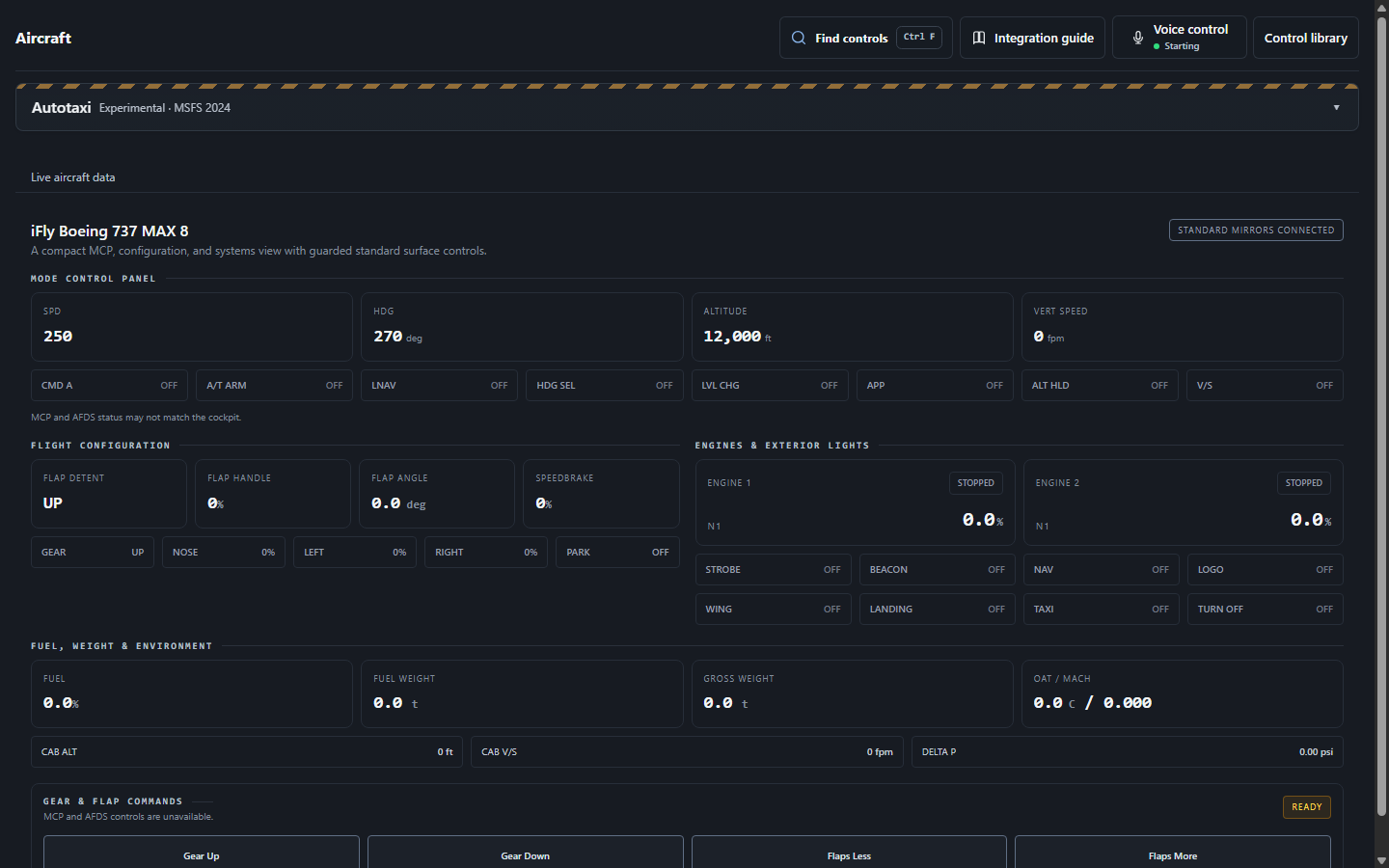Click the LEFT 0% gear indicator
The image size is (1389, 868).
(x=355, y=553)
